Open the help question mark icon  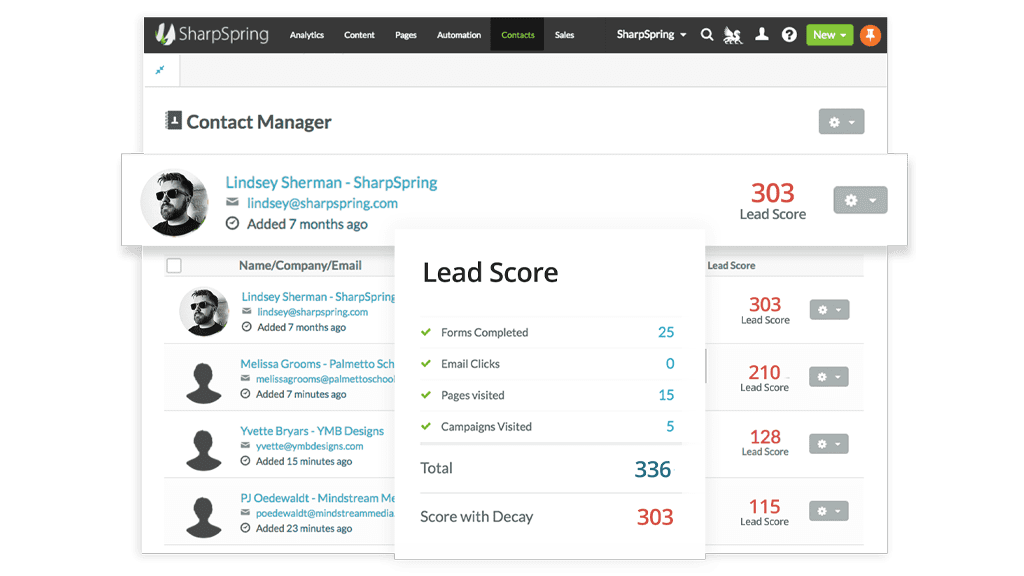pyautogui.click(x=789, y=35)
